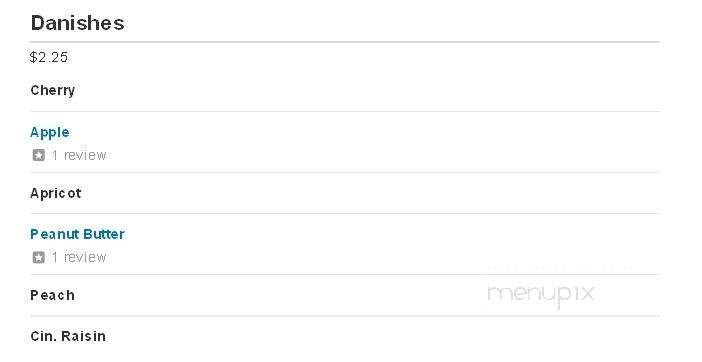Select the Apricot menu item
702x362 pixels.
pyautogui.click(x=56, y=193)
